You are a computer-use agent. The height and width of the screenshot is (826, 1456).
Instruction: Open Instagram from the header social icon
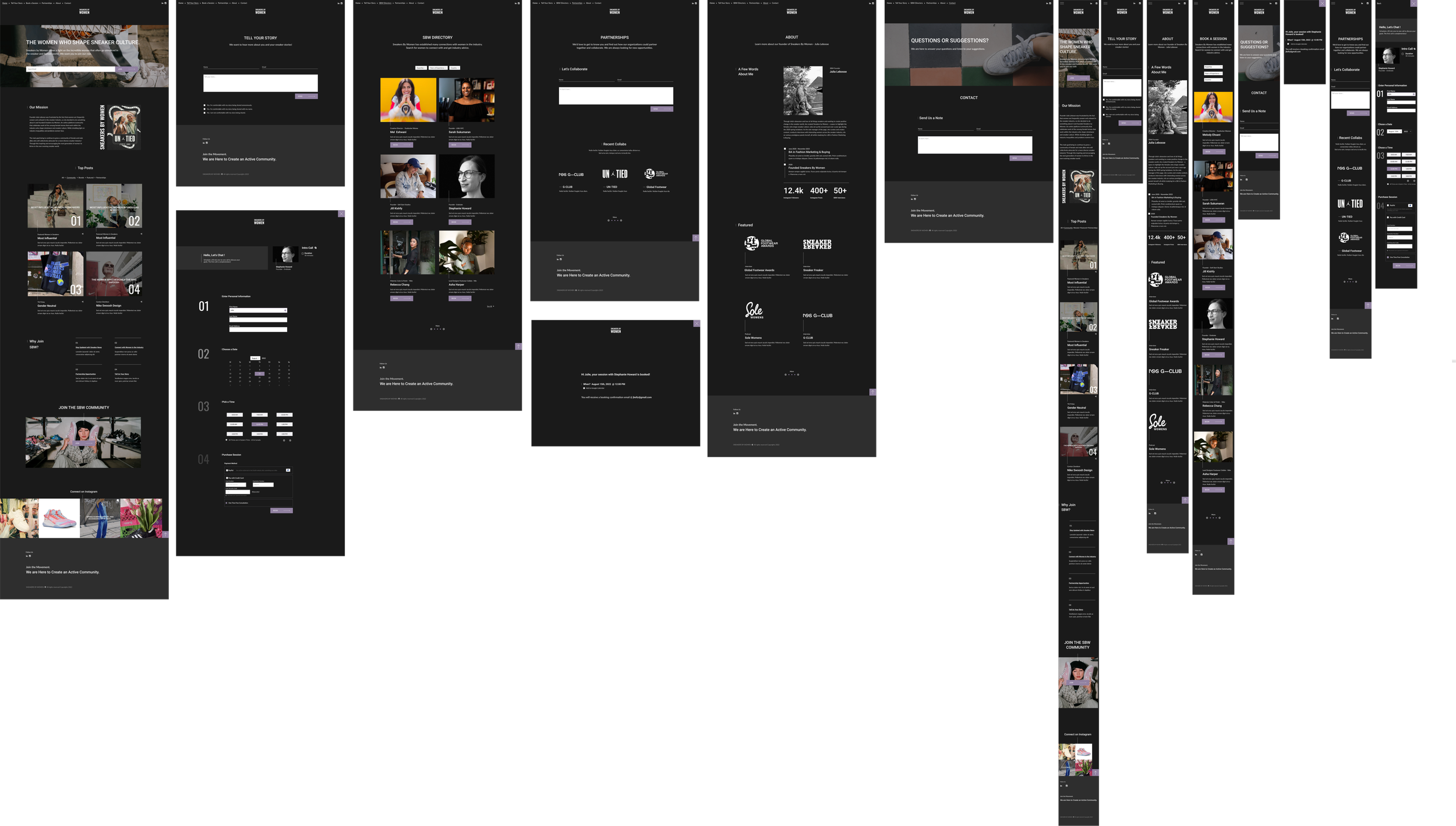[x=165, y=3]
